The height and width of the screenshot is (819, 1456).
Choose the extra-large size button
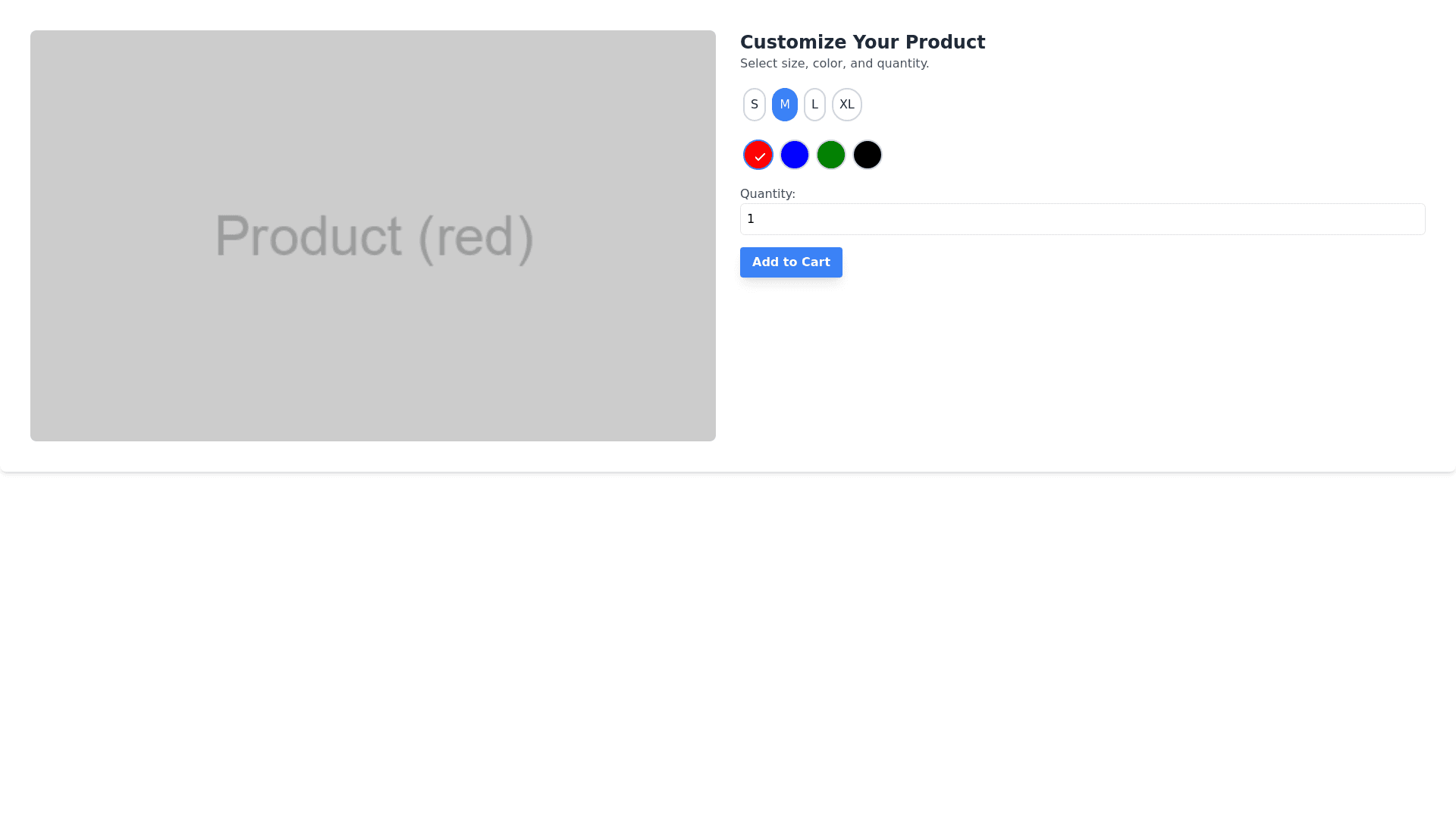[x=846, y=105]
